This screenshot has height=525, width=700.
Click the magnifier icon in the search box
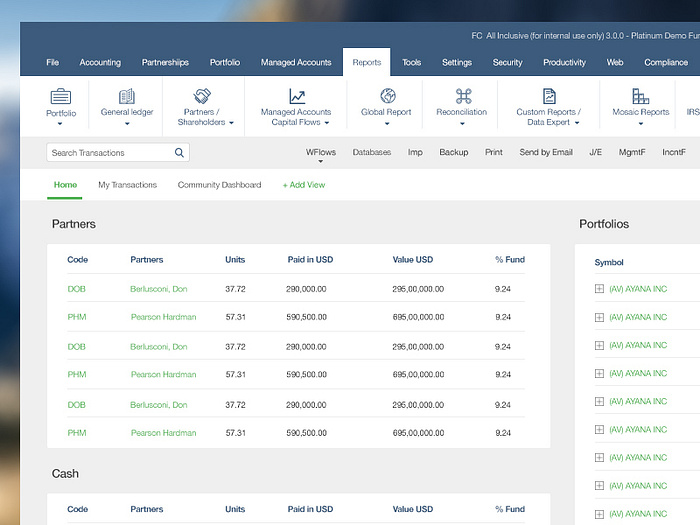coord(179,153)
